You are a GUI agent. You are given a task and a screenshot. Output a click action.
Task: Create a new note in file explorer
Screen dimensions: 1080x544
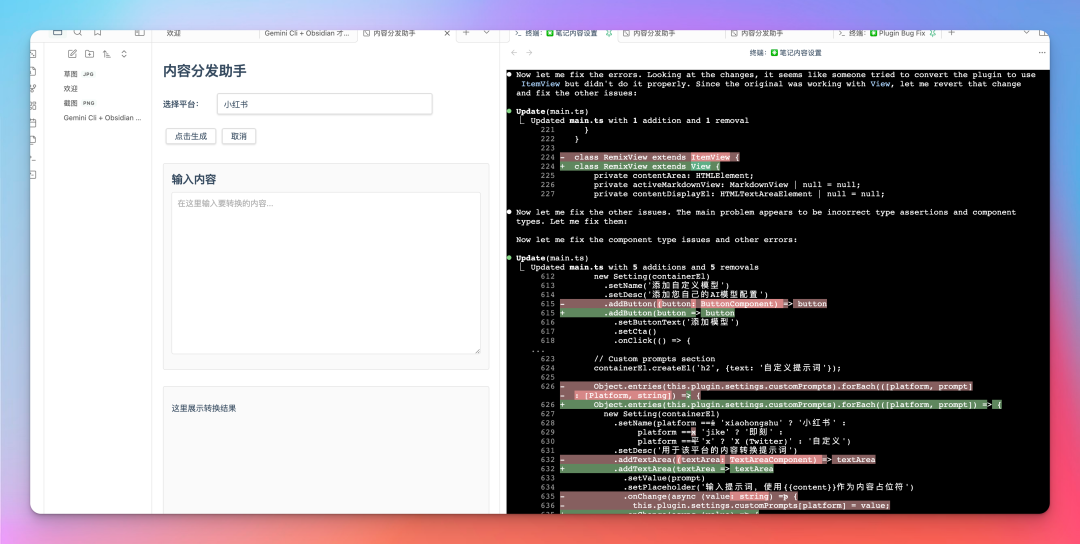(72, 54)
